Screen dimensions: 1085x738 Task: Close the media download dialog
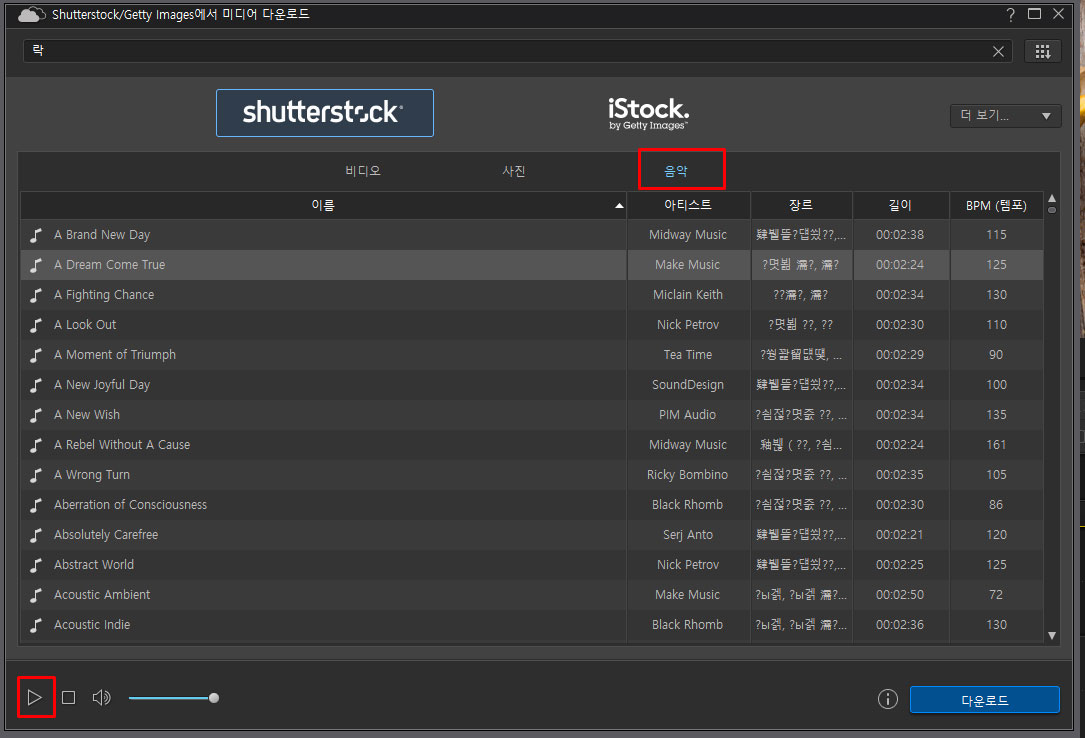pos(1059,13)
